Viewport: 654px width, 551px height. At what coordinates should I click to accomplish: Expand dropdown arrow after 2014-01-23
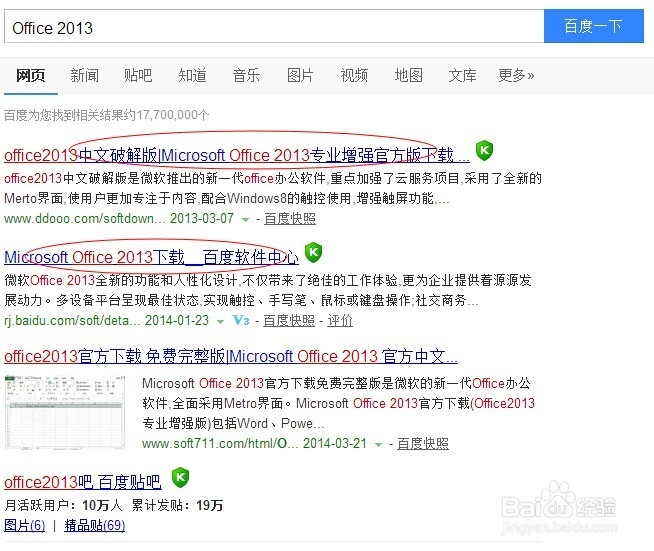pos(220,321)
